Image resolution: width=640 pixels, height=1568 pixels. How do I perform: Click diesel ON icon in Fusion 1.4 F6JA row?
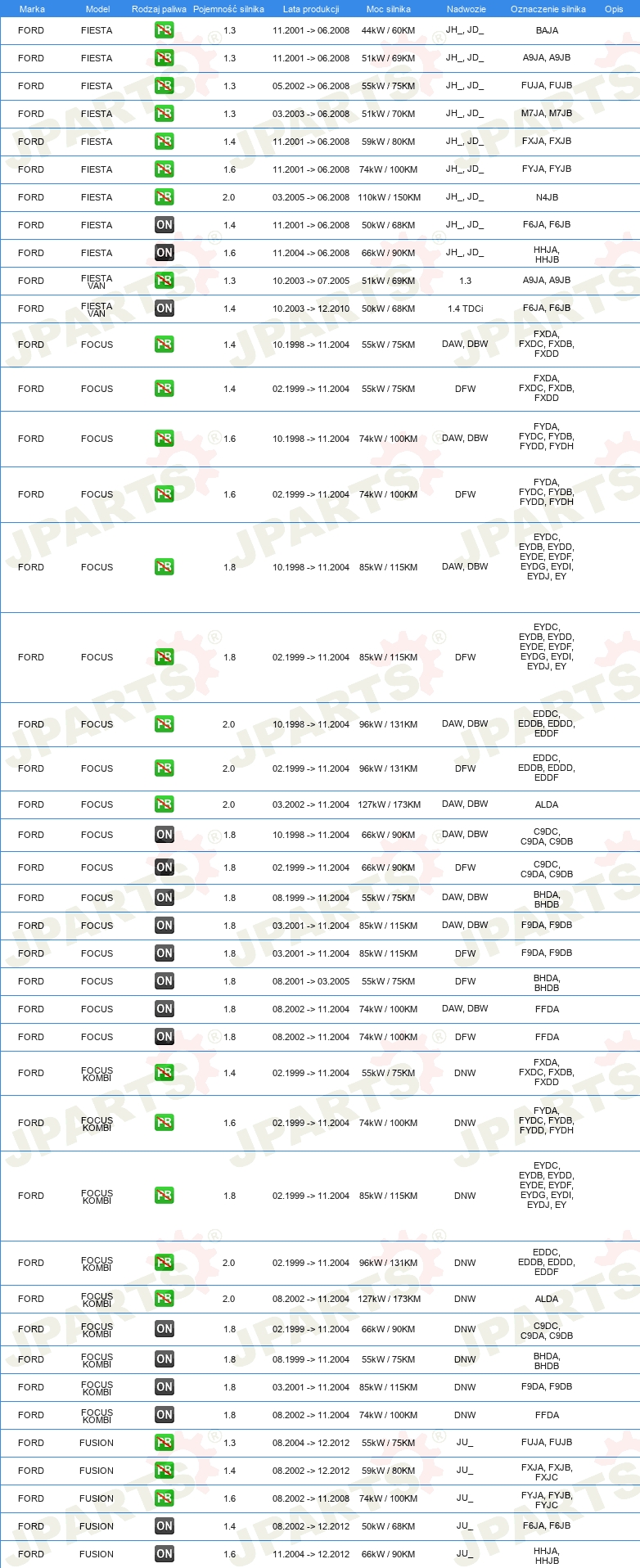tap(165, 1526)
